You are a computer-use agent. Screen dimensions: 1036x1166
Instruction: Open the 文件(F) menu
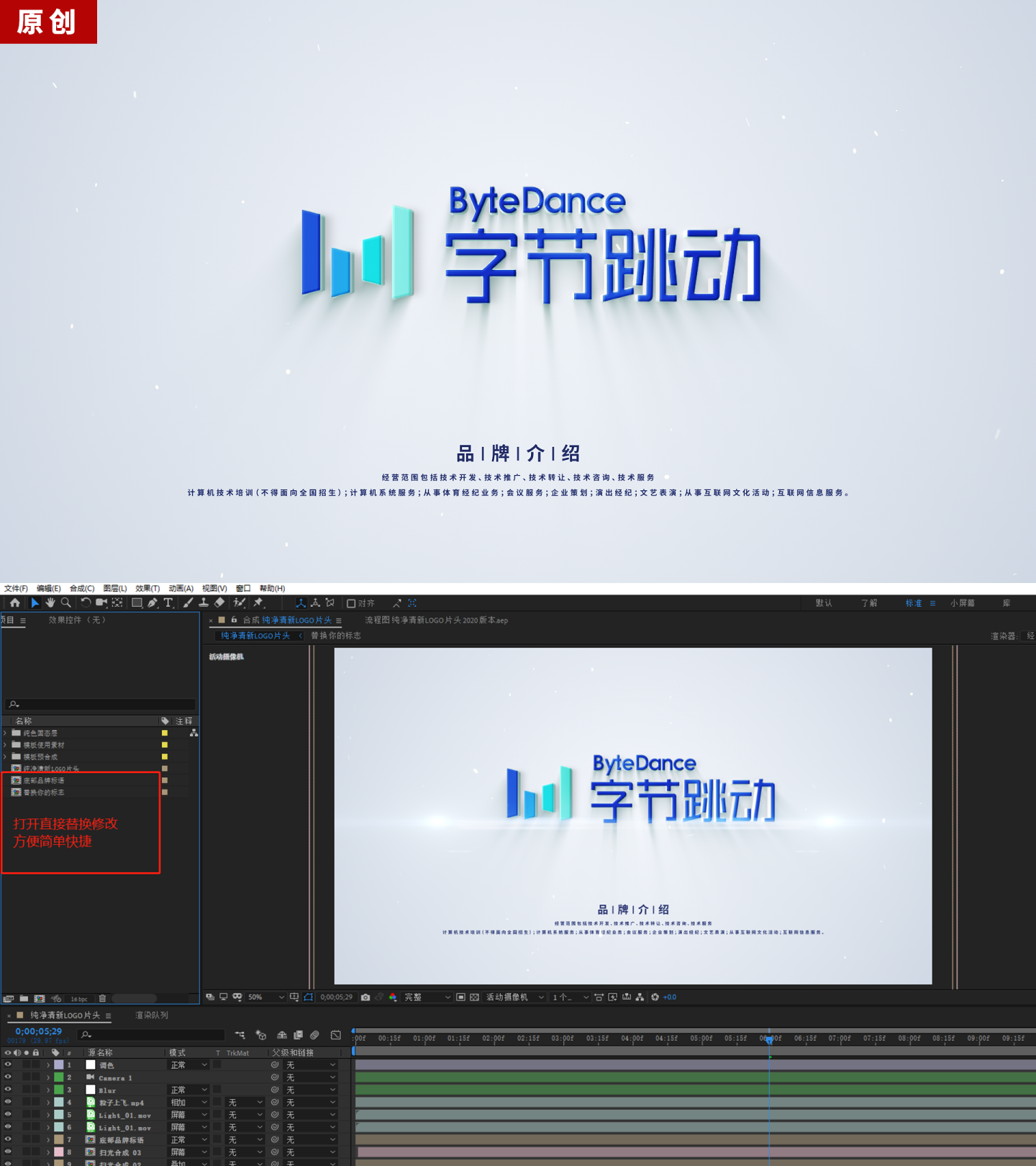(16, 588)
